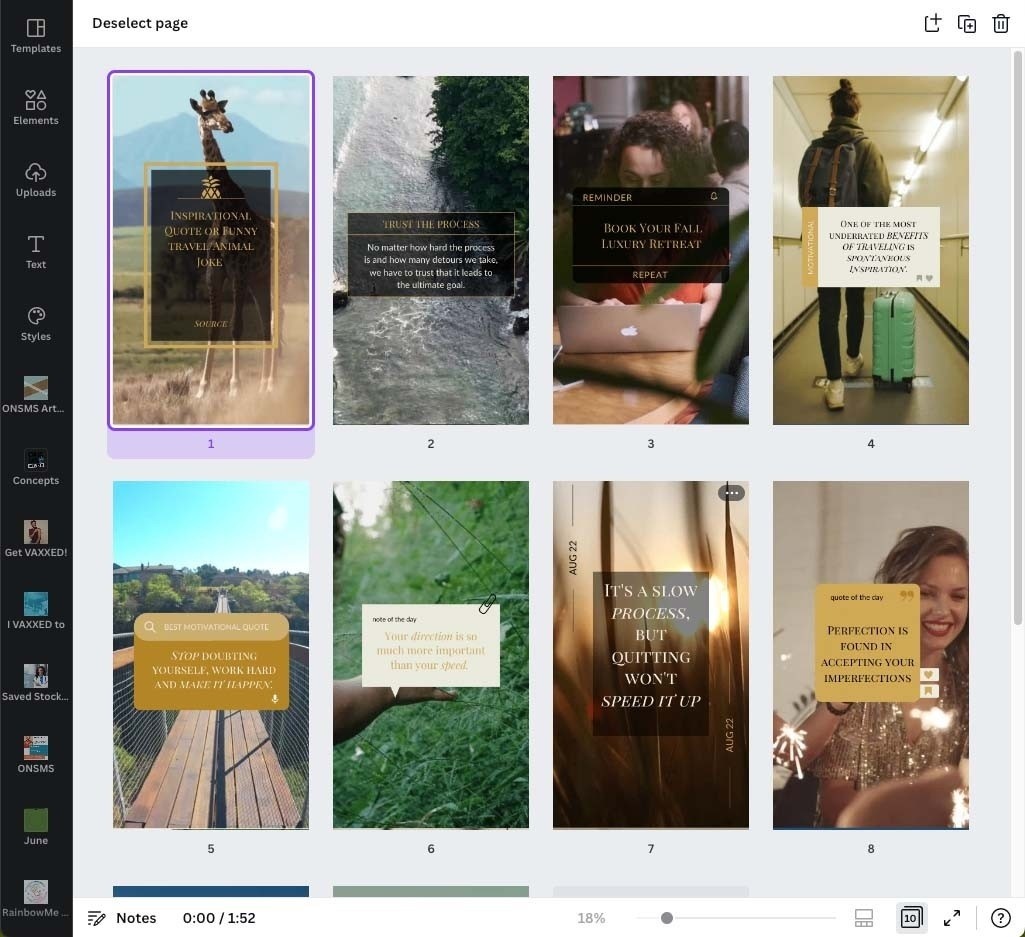Enter fullscreen presentation mode
This screenshot has height=937, width=1025.
coord(952,918)
